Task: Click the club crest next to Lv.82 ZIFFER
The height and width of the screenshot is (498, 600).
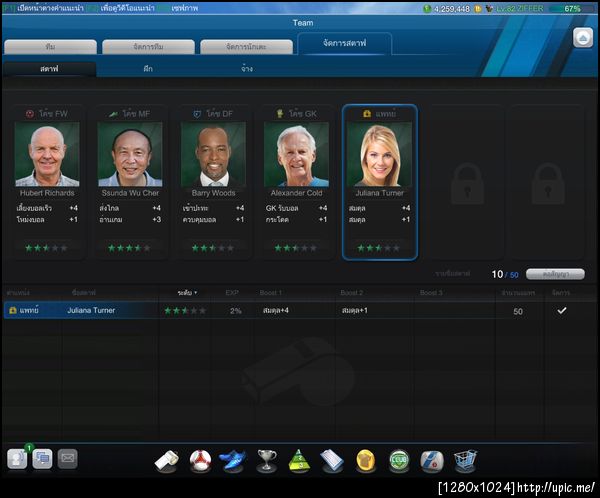Action: pos(489,8)
